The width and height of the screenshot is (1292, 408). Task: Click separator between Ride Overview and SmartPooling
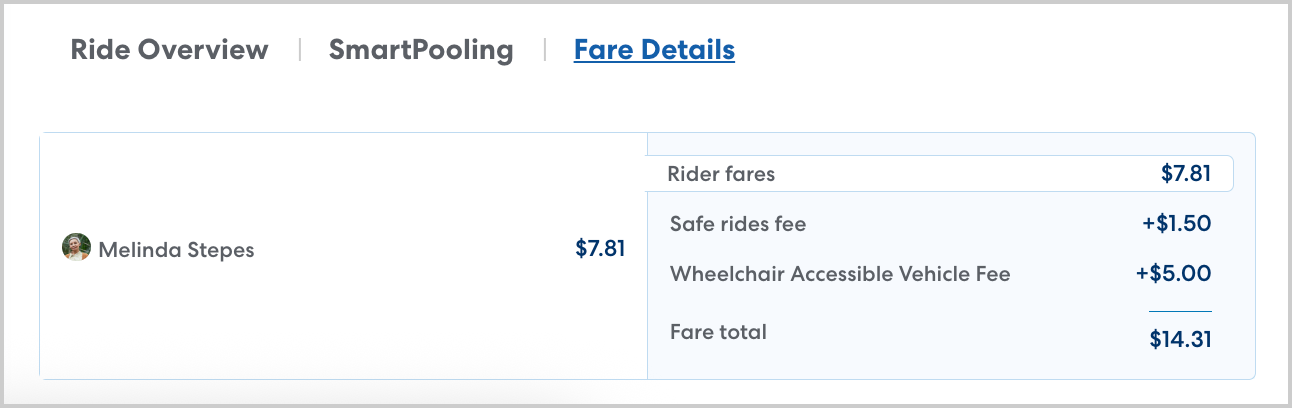pyautogui.click(x=299, y=50)
